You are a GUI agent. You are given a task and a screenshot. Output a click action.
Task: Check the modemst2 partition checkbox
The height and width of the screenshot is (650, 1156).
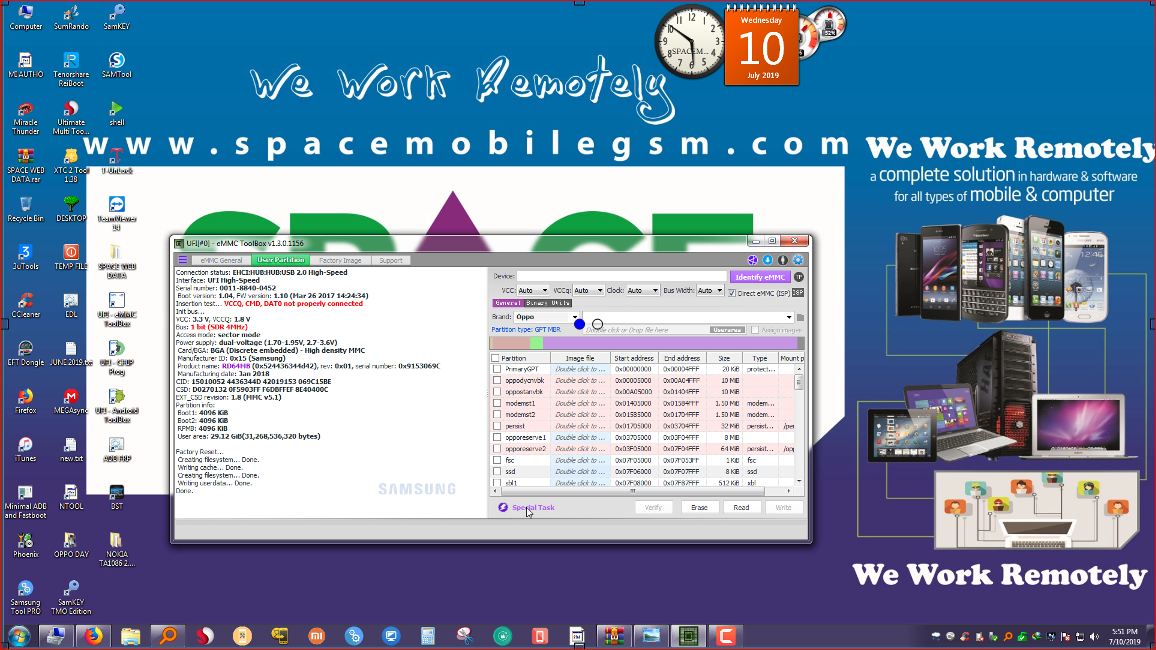pos(497,415)
